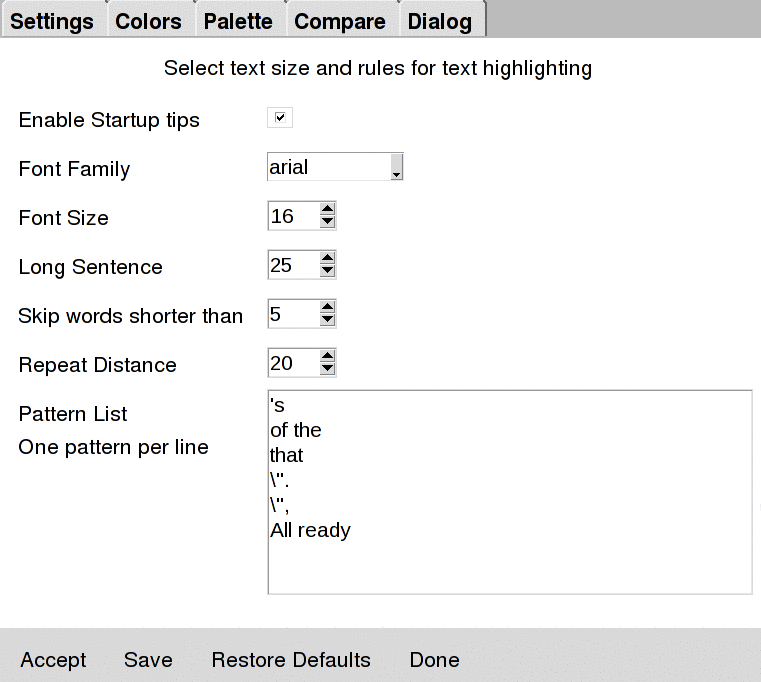The height and width of the screenshot is (682, 761).
Task: Increase Long Sentence value with up arrow
Action: tap(328, 259)
